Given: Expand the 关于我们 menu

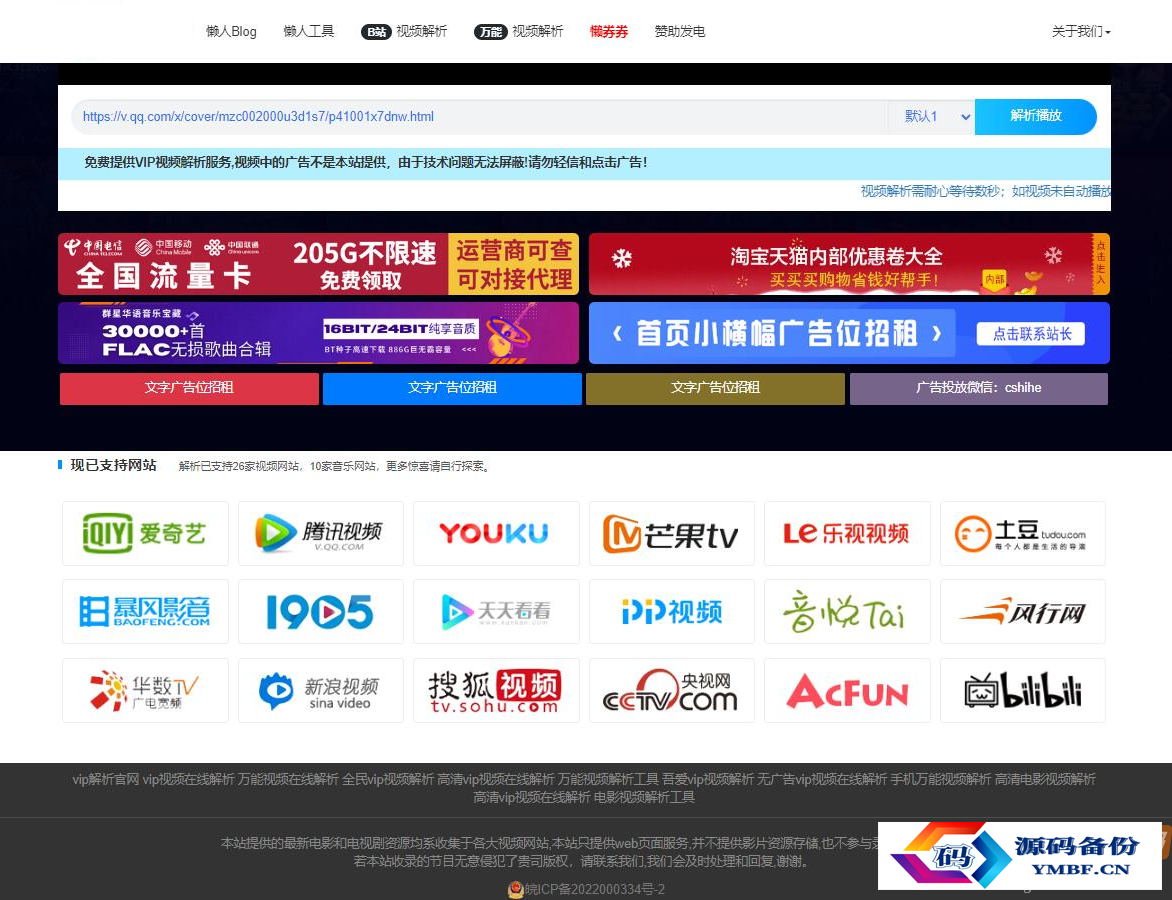Looking at the screenshot, I should tap(1081, 31).
